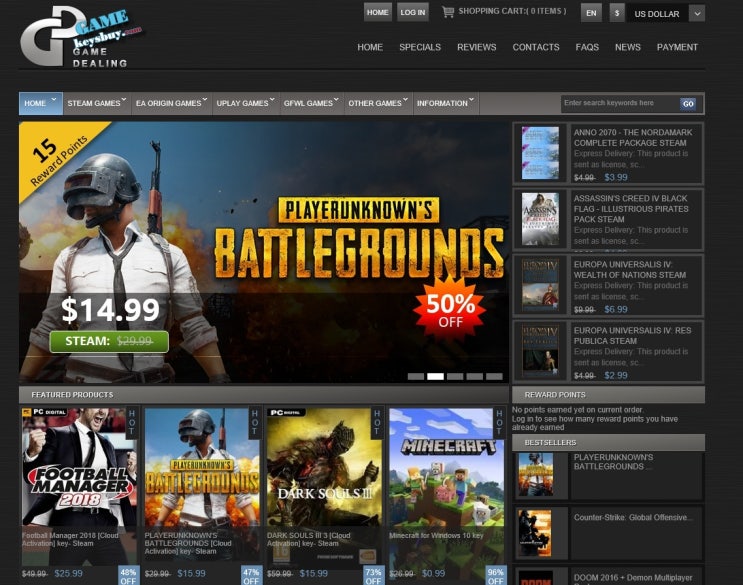Click Minecraft for Windows 10 key title
This screenshot has width=743, height=585.
436,536
